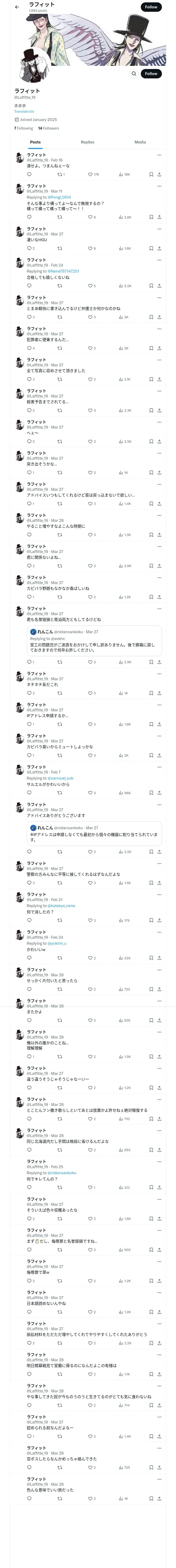Open more options on Feb 16 post
176x1568 pixels.
pos(159,155)
